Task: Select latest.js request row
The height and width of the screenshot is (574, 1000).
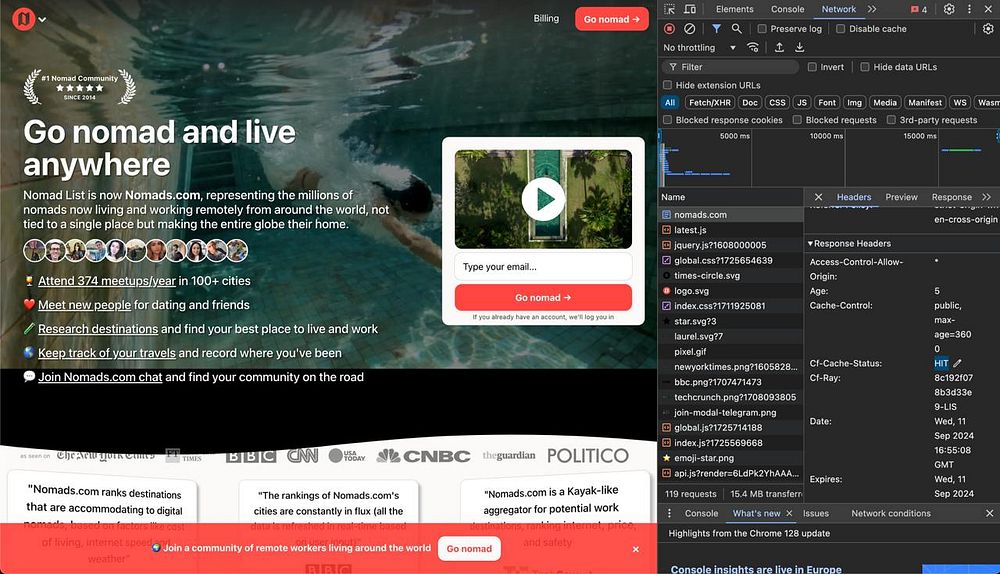Action: [731, 230]
